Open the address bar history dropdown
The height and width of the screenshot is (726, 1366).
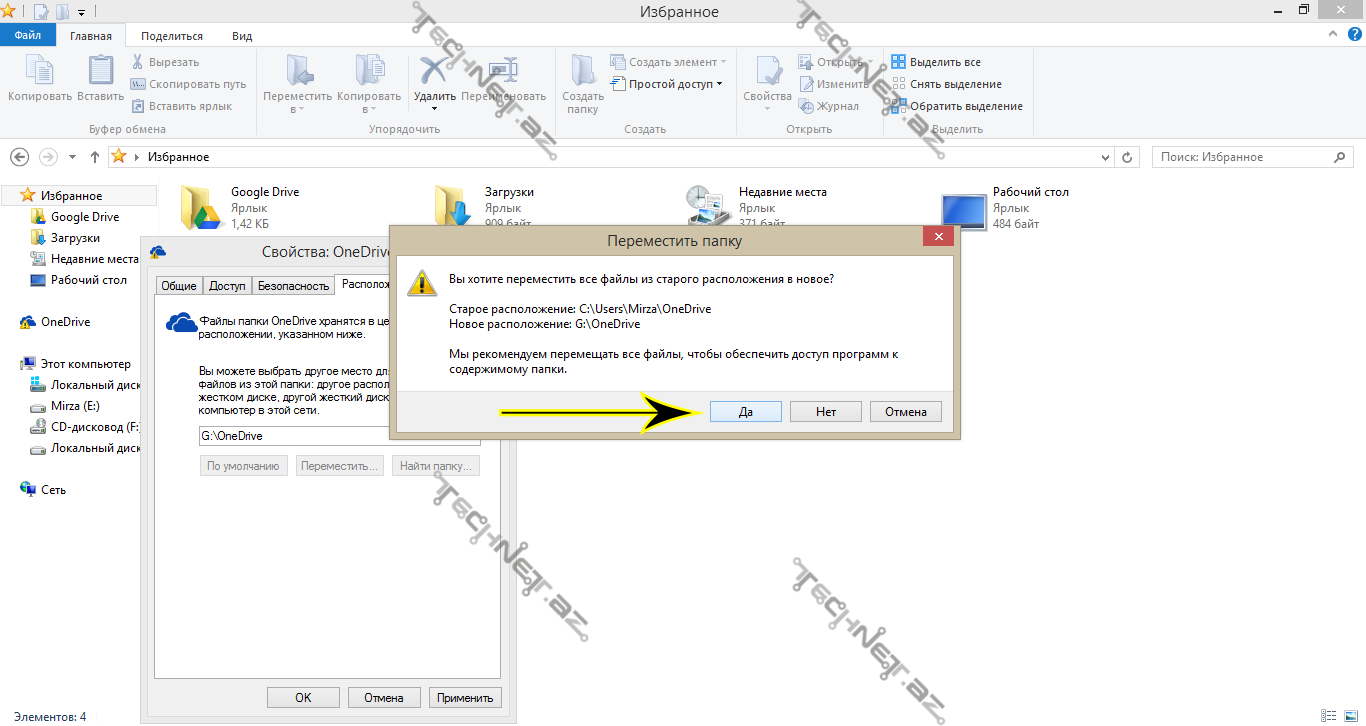point(1105,157)
